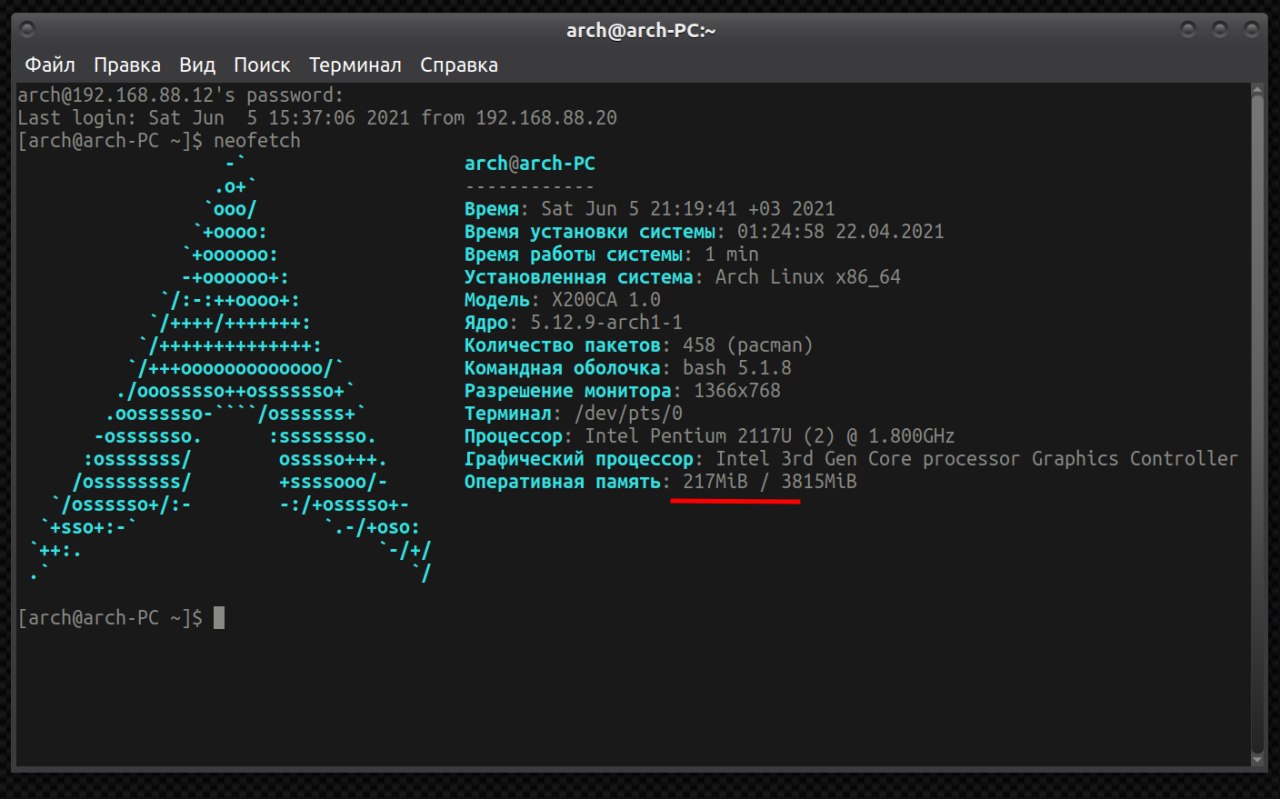Click the Last login line
Screen dimensions: 1280x799
tap(317, 118)
